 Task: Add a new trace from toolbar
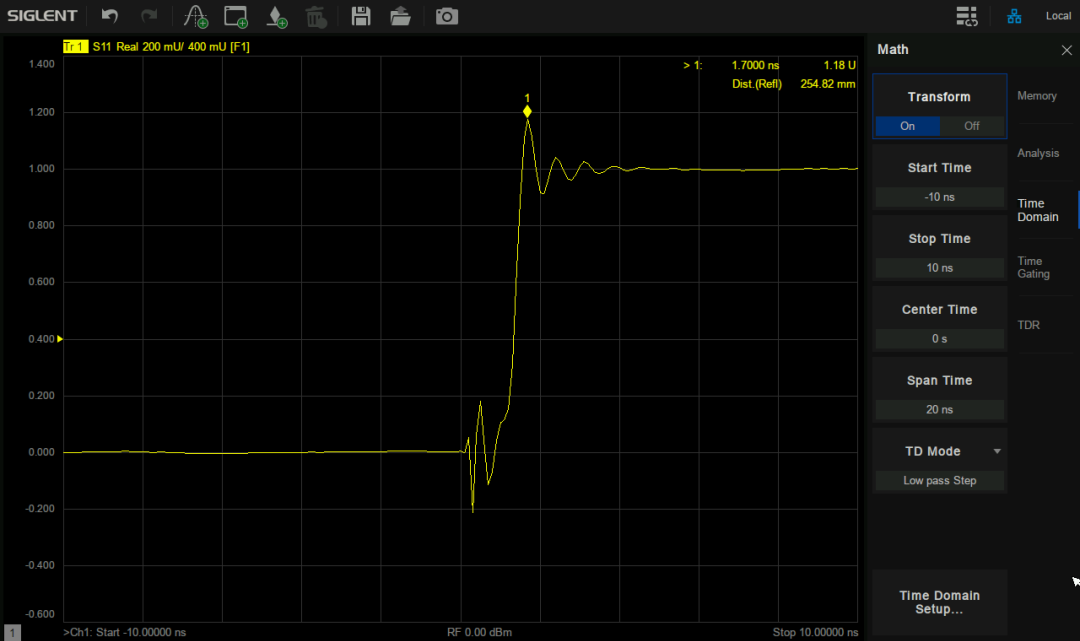196,16
